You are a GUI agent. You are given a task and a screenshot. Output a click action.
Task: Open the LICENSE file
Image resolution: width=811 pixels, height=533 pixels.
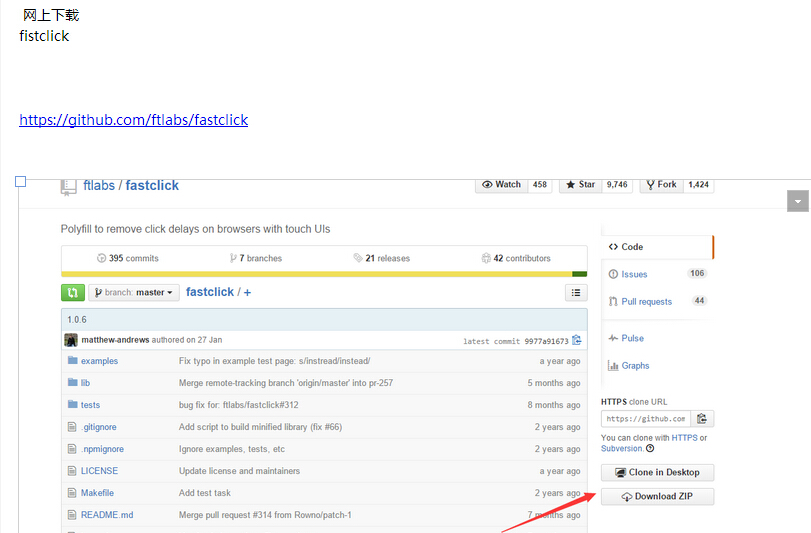pyautogui.click(x=99, y=471)
